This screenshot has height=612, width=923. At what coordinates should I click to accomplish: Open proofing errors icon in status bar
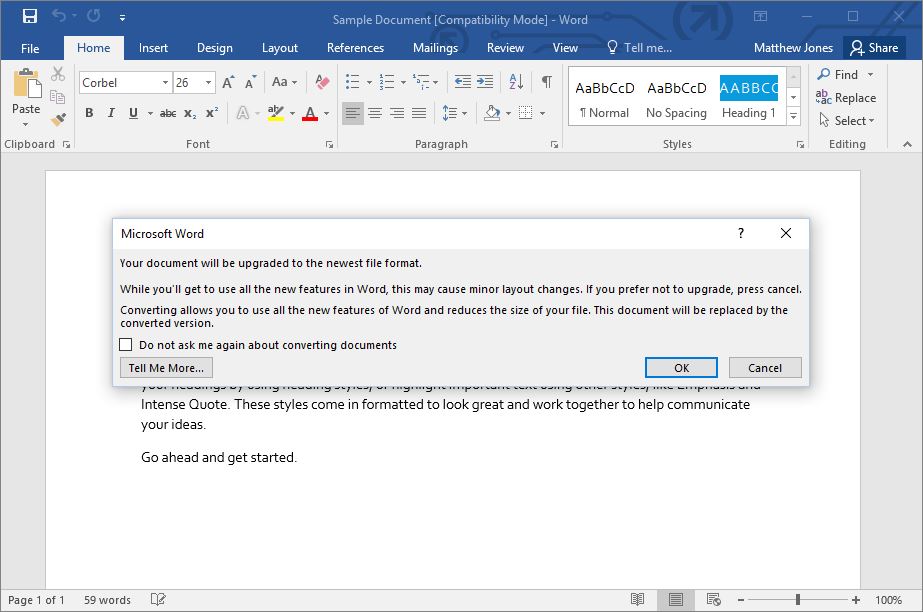(158, 600)
